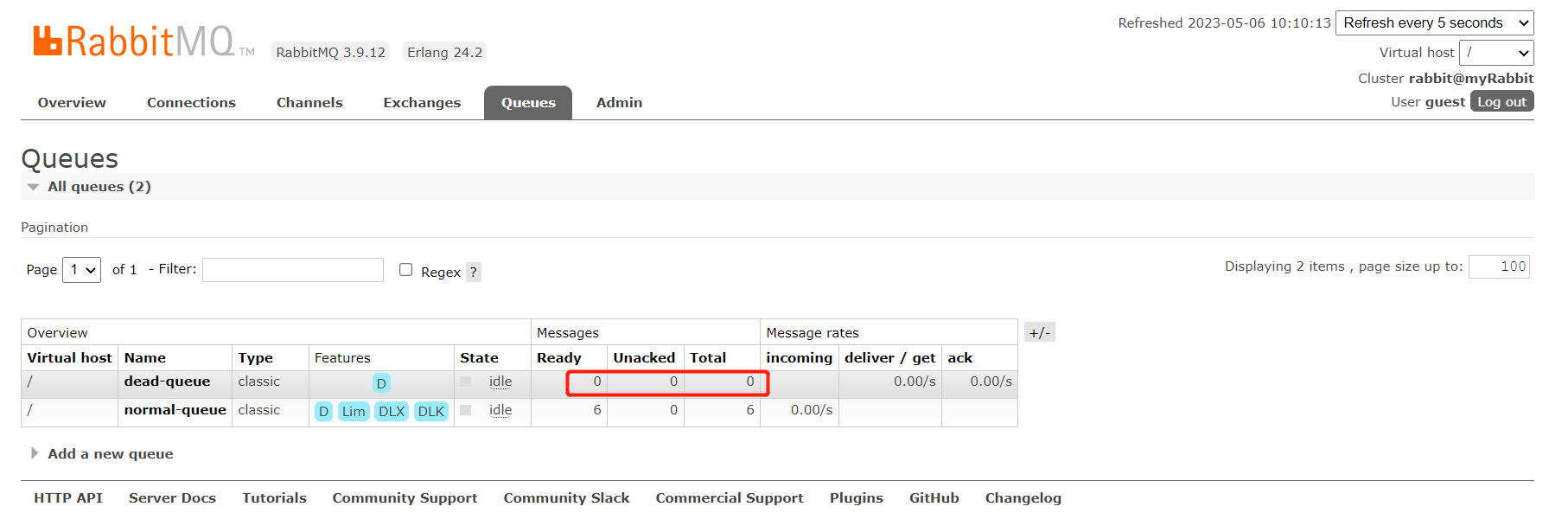Click the RabbitMQ logo
This screenshot has height=526, width=1568.
click(134, 42)
